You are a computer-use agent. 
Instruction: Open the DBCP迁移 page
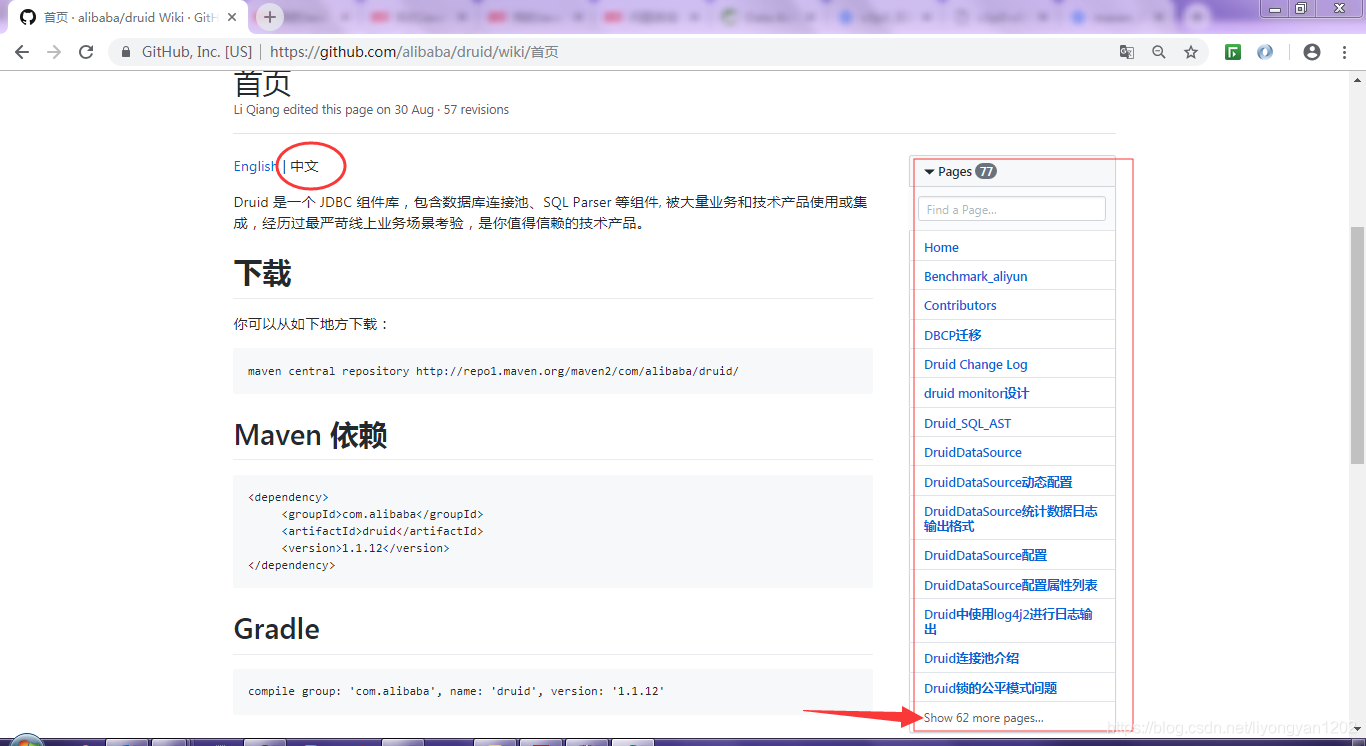click(x=953, y=335)
